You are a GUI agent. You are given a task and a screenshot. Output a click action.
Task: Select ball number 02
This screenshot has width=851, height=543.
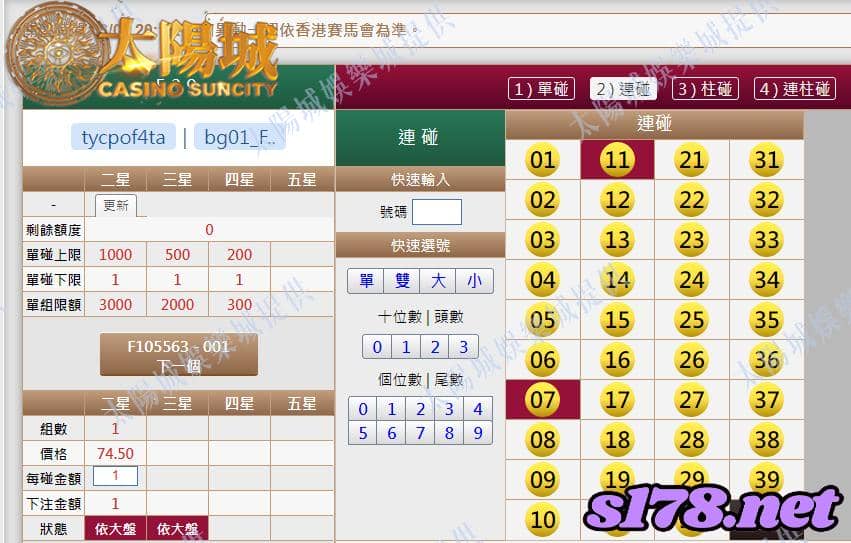coord(543,200)
